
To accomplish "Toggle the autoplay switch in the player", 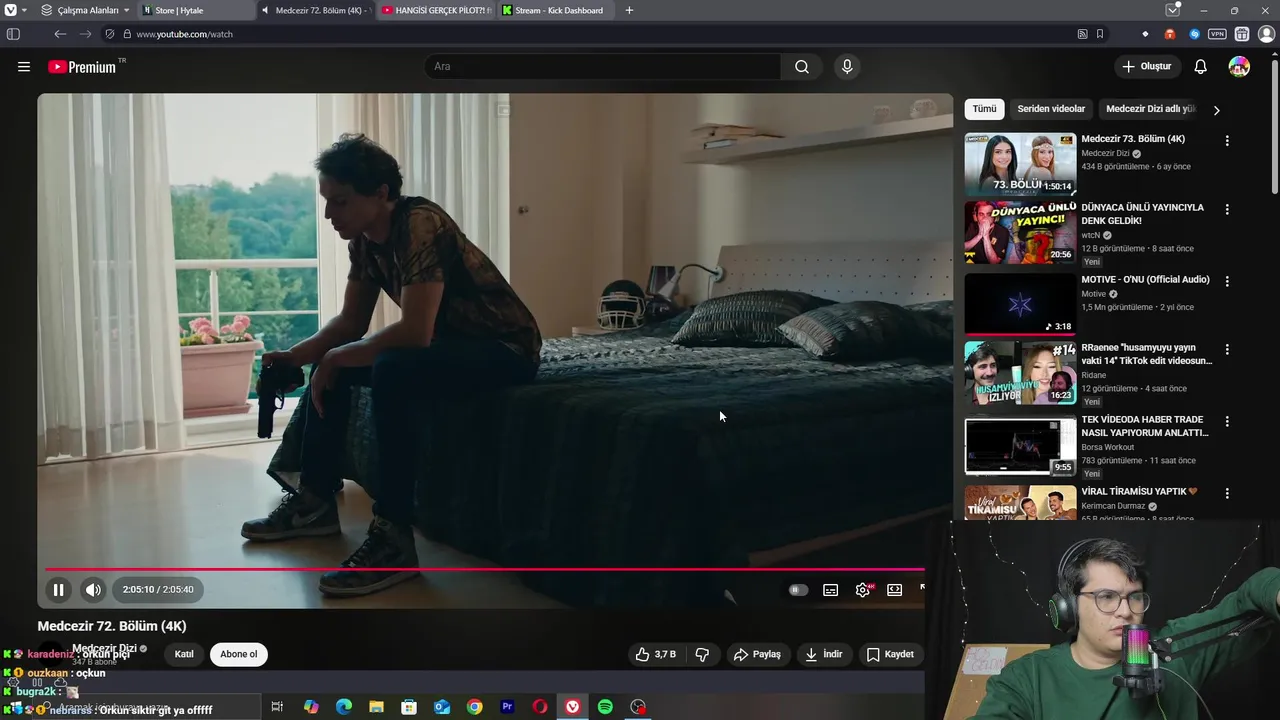I will coord(798,590).
